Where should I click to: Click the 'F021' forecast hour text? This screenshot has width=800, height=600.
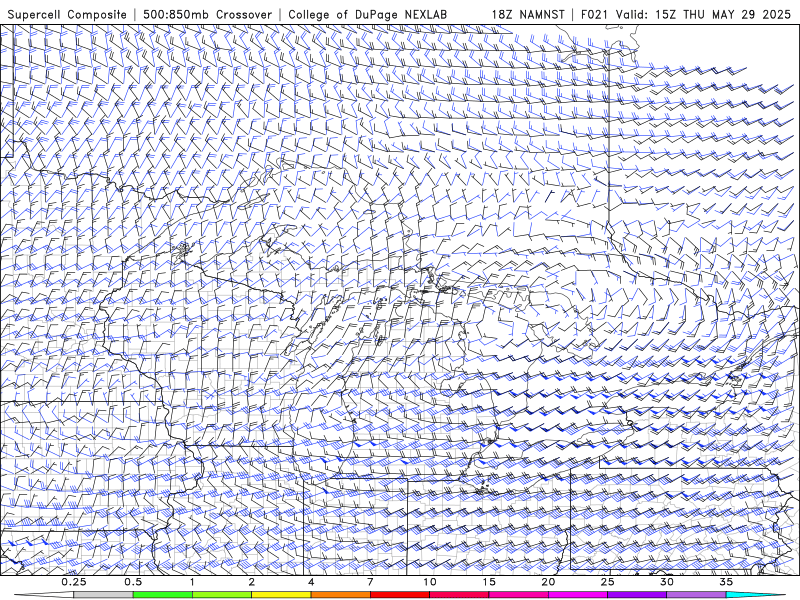pos(594,14)
